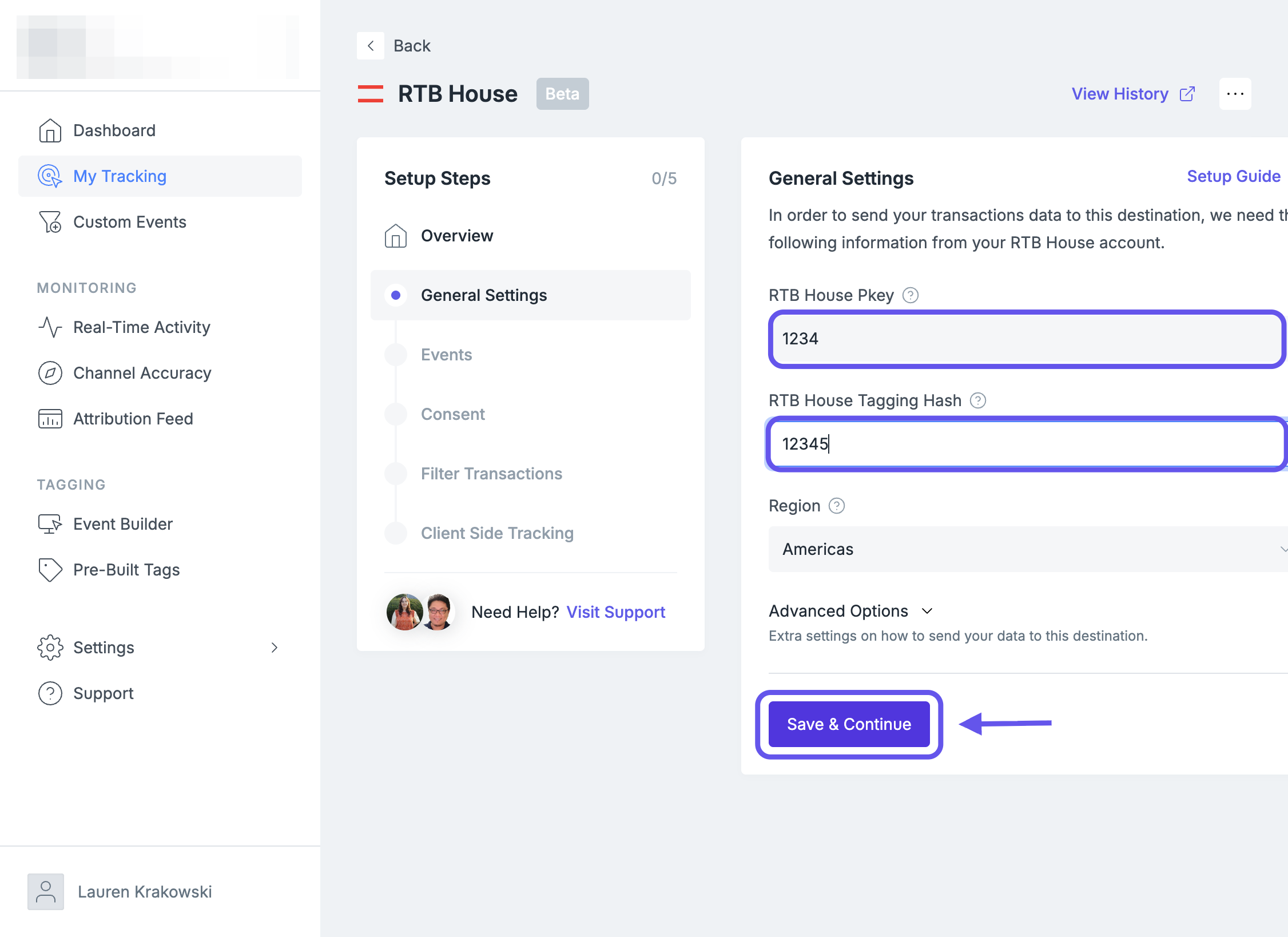Viewport: 1288px width, 937px height.
Task: Select the General Settings setup step
Action: 531,295
